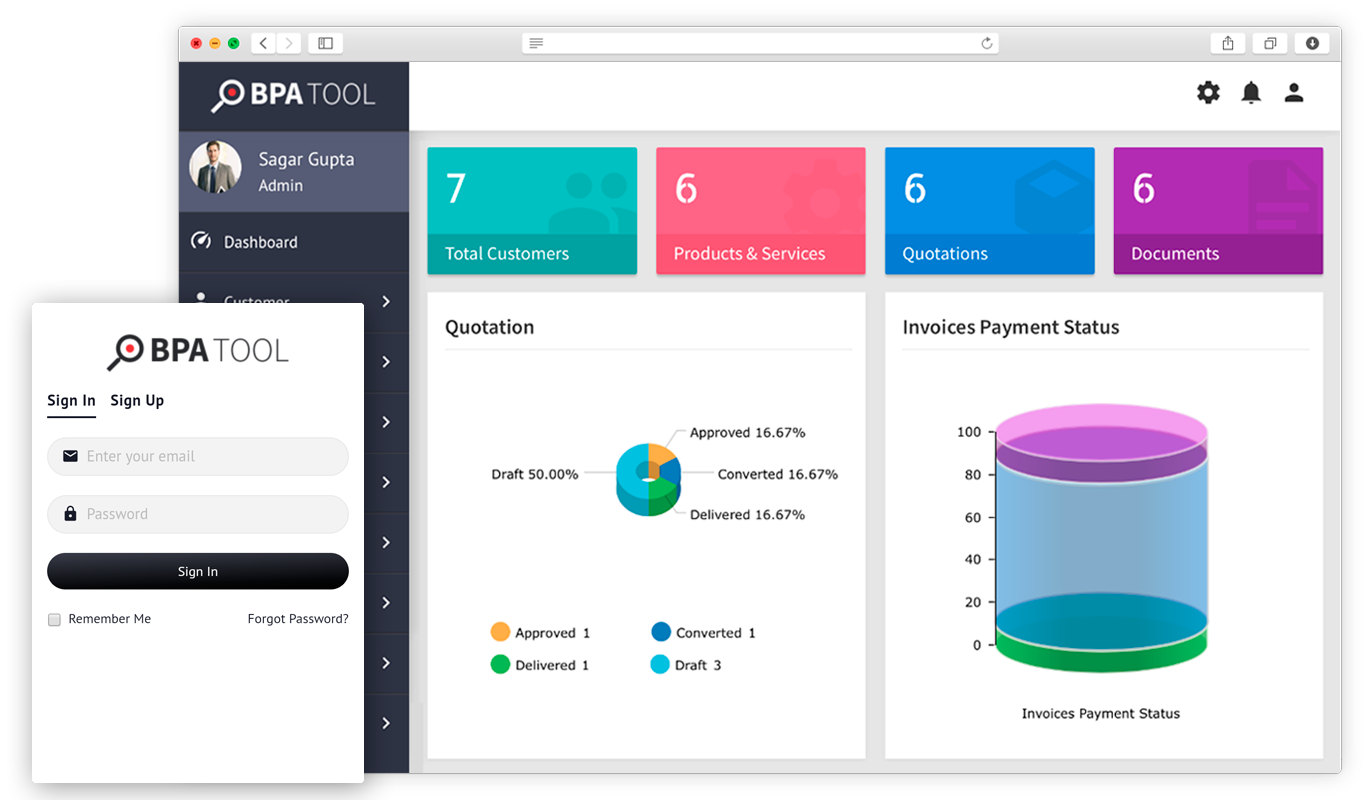1367x800 pixels.
Task: Click the BPA Tool magnifier logo
Action: (x=228, y=93)
